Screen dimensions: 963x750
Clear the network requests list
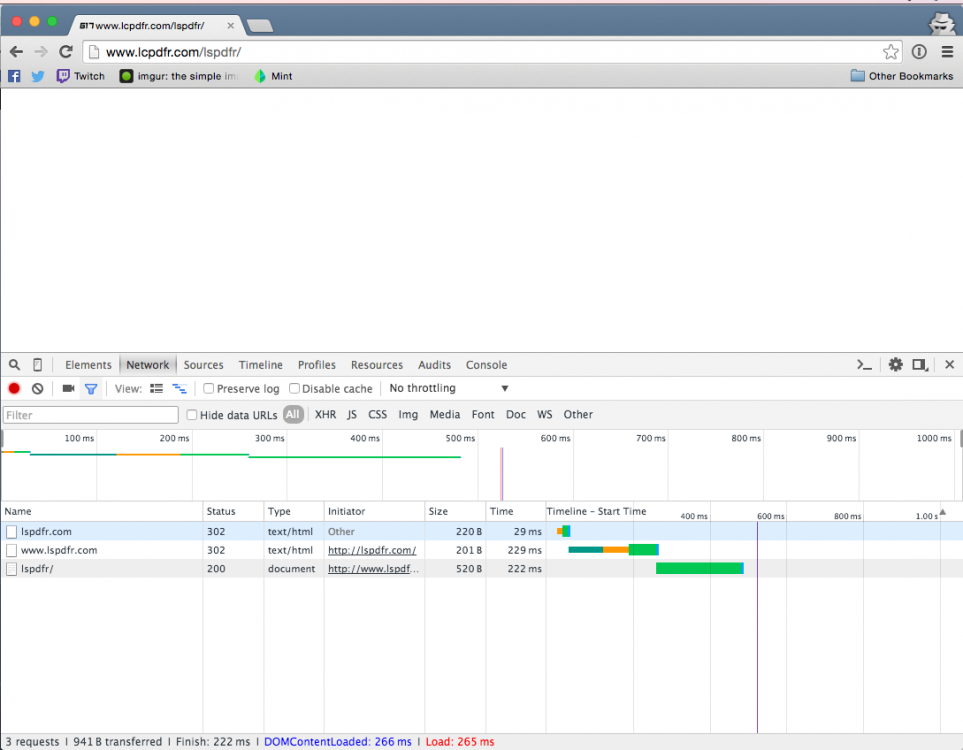(36, 388)
